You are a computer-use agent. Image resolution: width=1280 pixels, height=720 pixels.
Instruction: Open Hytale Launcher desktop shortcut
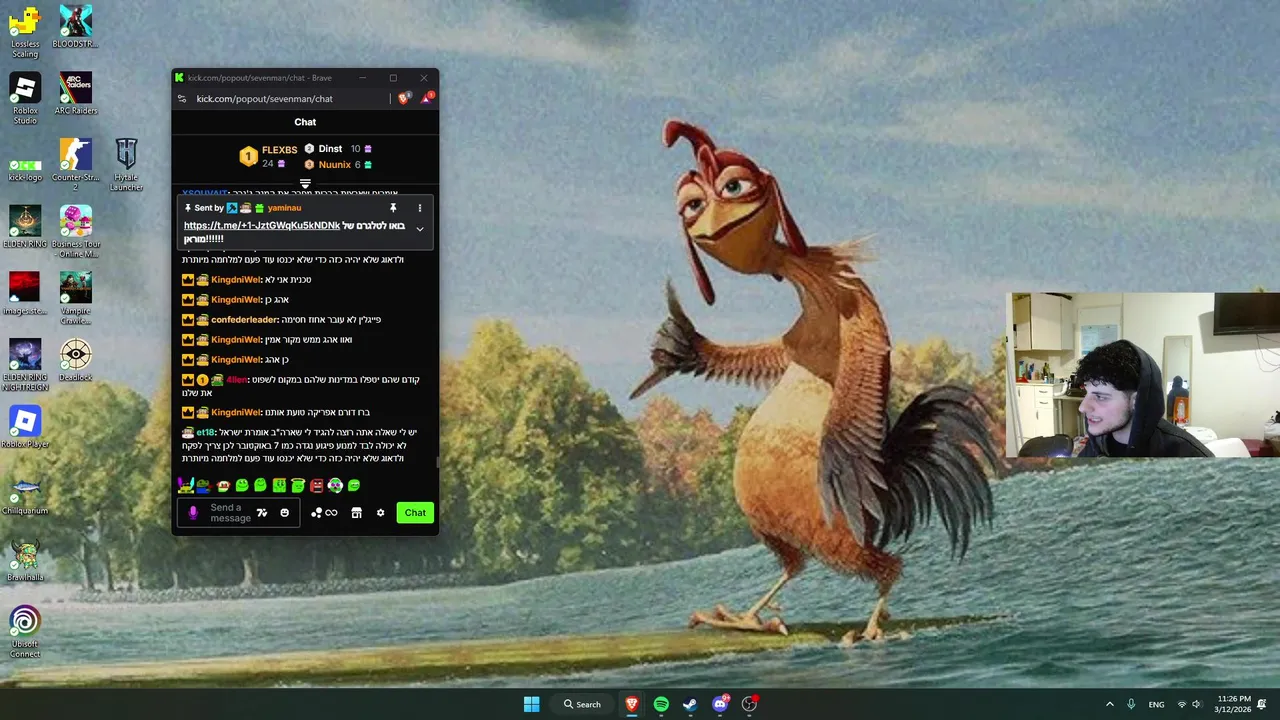click(126, 165)
